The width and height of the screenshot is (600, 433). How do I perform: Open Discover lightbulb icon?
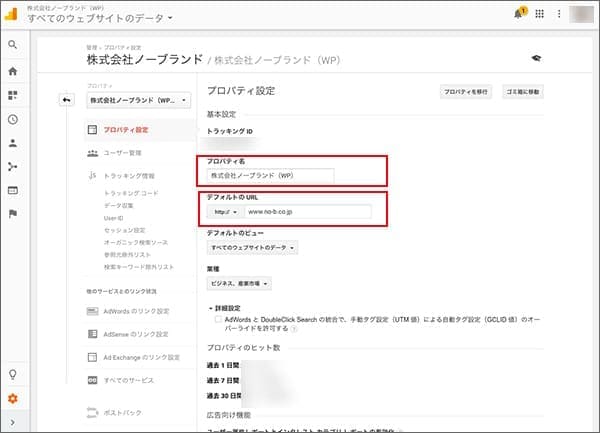pos(13,374)
